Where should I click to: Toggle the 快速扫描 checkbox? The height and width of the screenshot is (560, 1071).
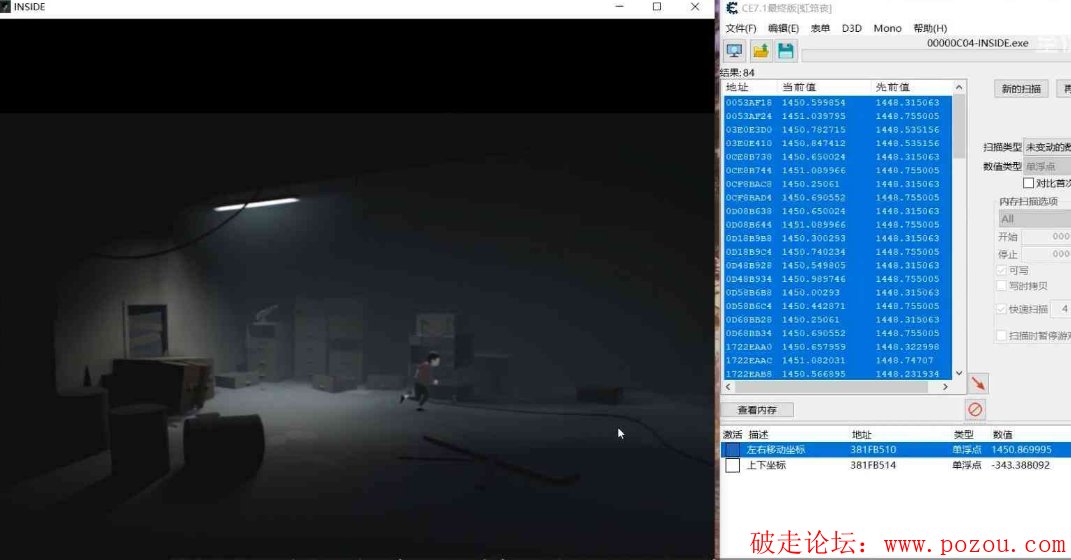(x=1001, y=309)
